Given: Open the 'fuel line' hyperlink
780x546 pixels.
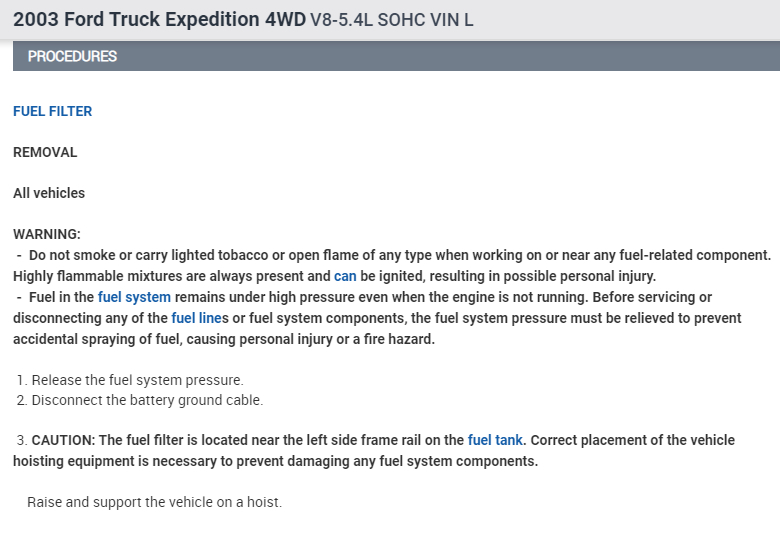Looking at the screenshot, I should click(x=196, y=318).
